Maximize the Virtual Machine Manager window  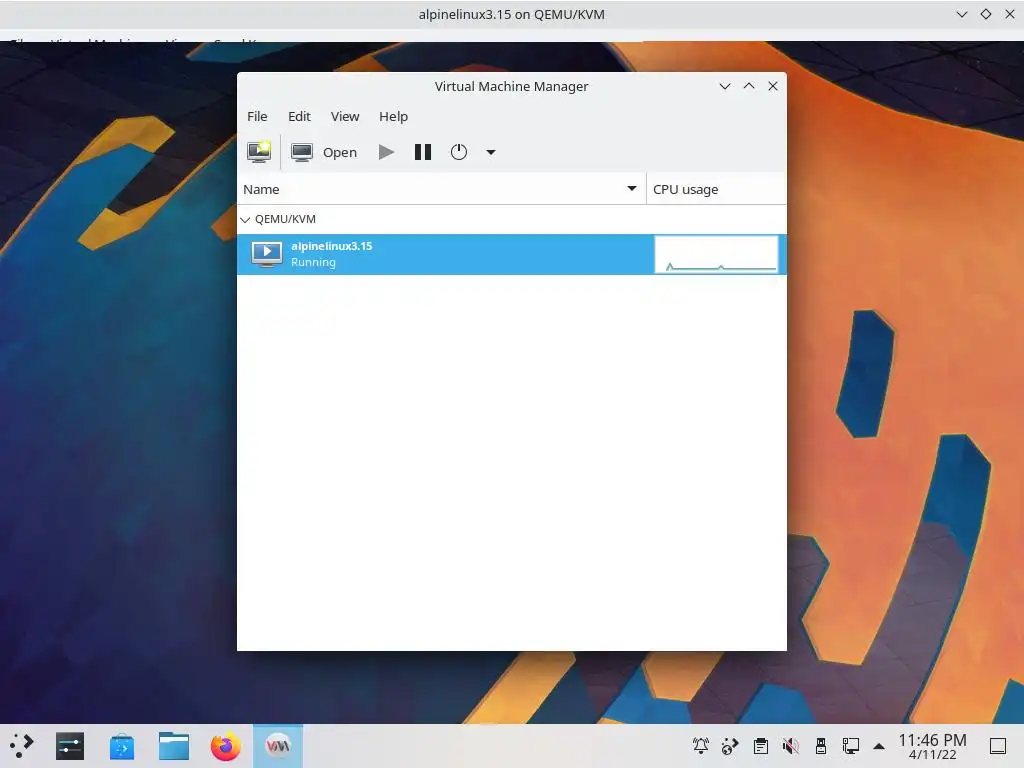point(748,86)
